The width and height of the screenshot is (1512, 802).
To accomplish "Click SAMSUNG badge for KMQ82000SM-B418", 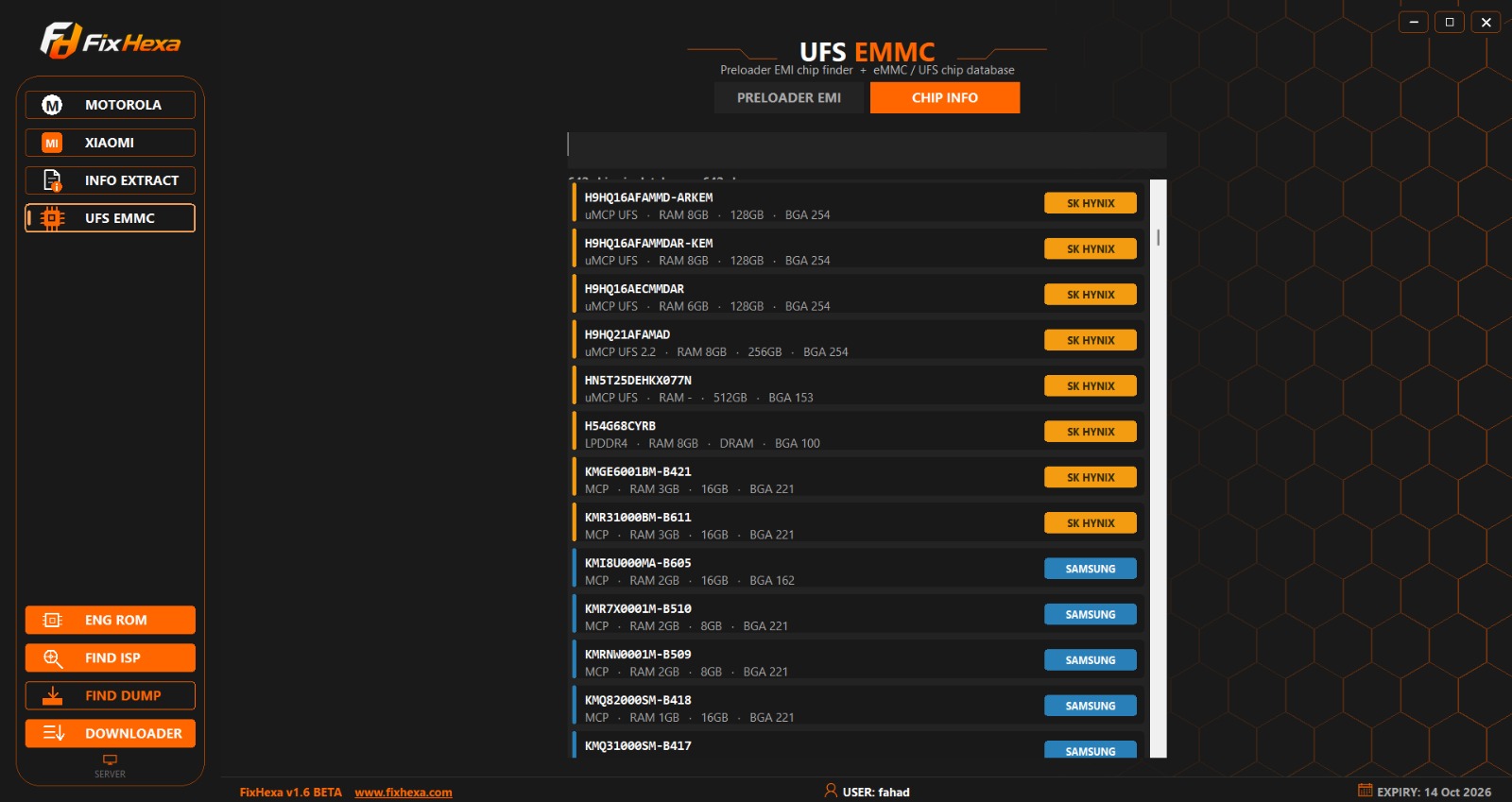I will click(1091, 706).
